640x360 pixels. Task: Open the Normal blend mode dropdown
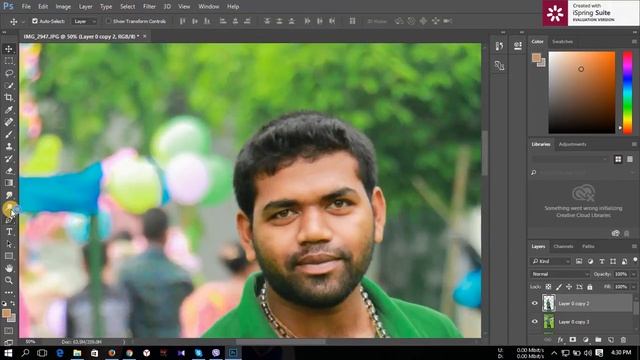pos(560,274)
